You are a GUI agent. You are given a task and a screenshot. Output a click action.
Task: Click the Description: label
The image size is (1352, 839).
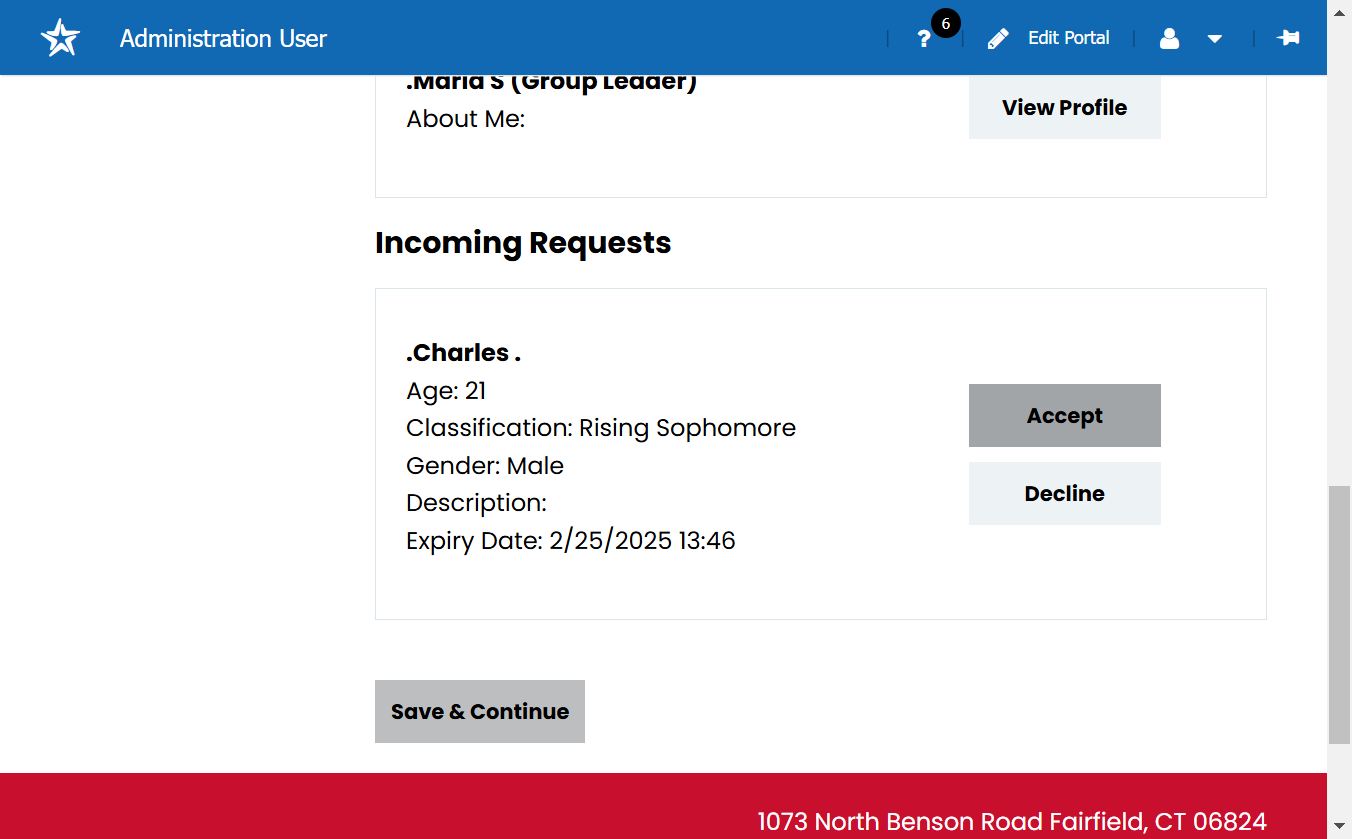(x=476, y=503)
